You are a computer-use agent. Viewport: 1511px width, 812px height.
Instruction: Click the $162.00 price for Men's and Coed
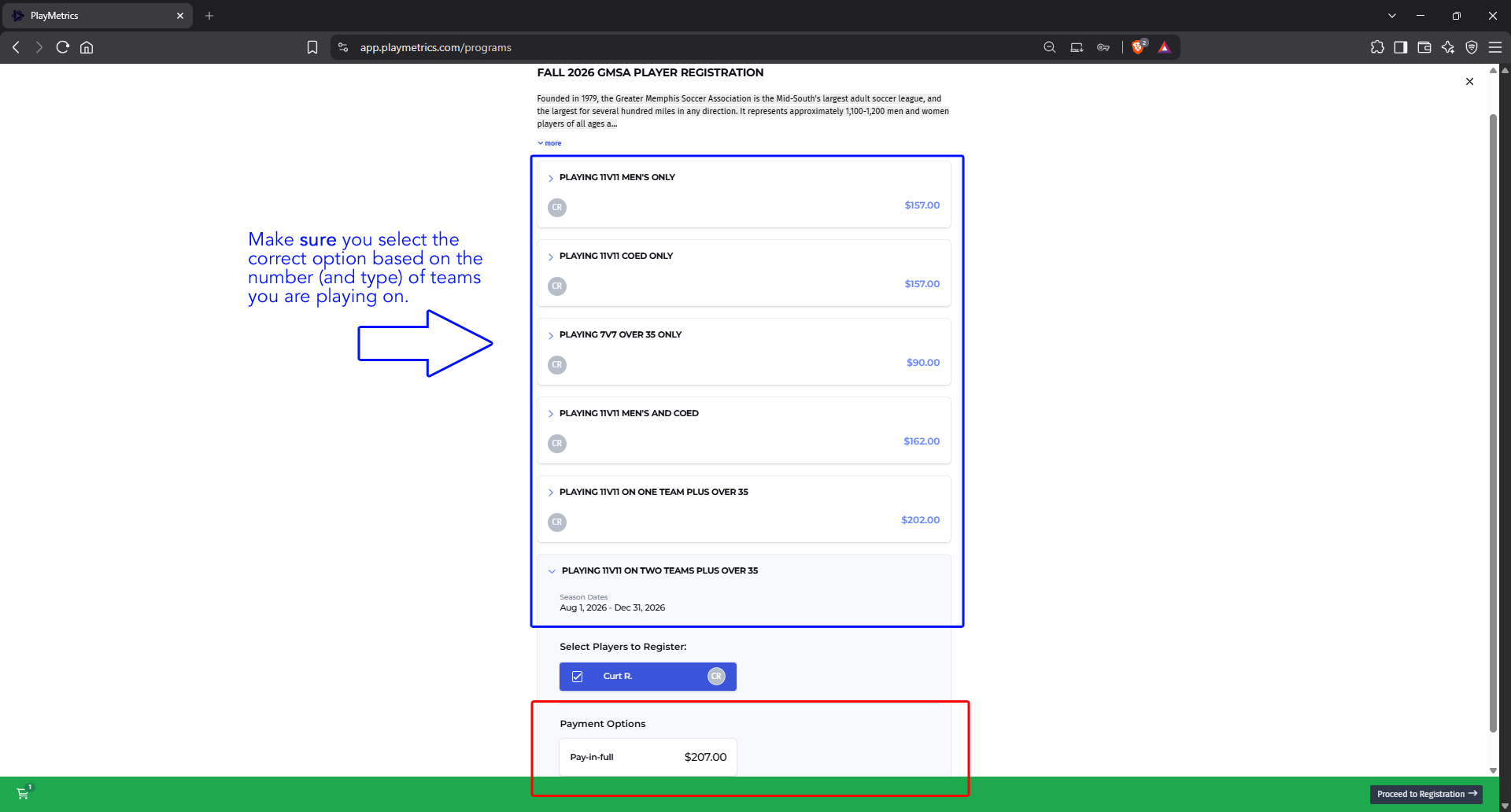coord(922,441)
